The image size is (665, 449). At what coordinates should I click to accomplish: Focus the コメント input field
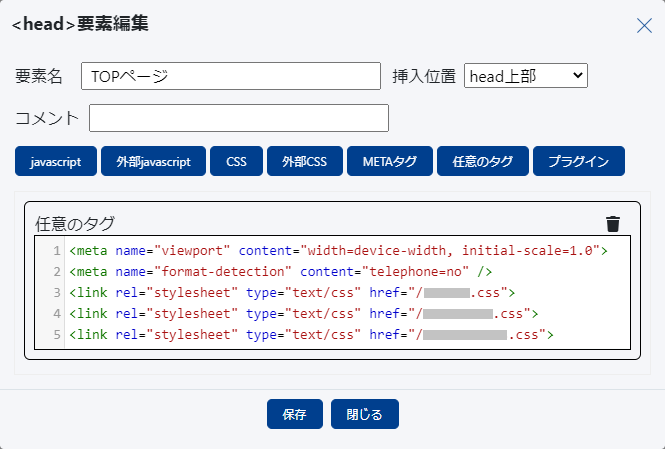click(238, 118)
